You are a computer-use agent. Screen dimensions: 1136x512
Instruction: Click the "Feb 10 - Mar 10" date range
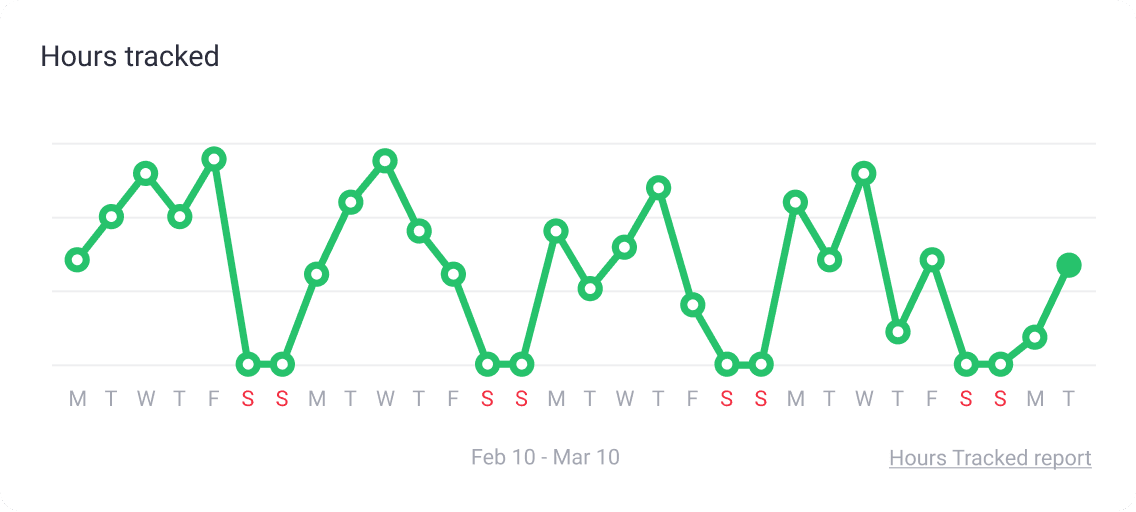pos(545,457)
